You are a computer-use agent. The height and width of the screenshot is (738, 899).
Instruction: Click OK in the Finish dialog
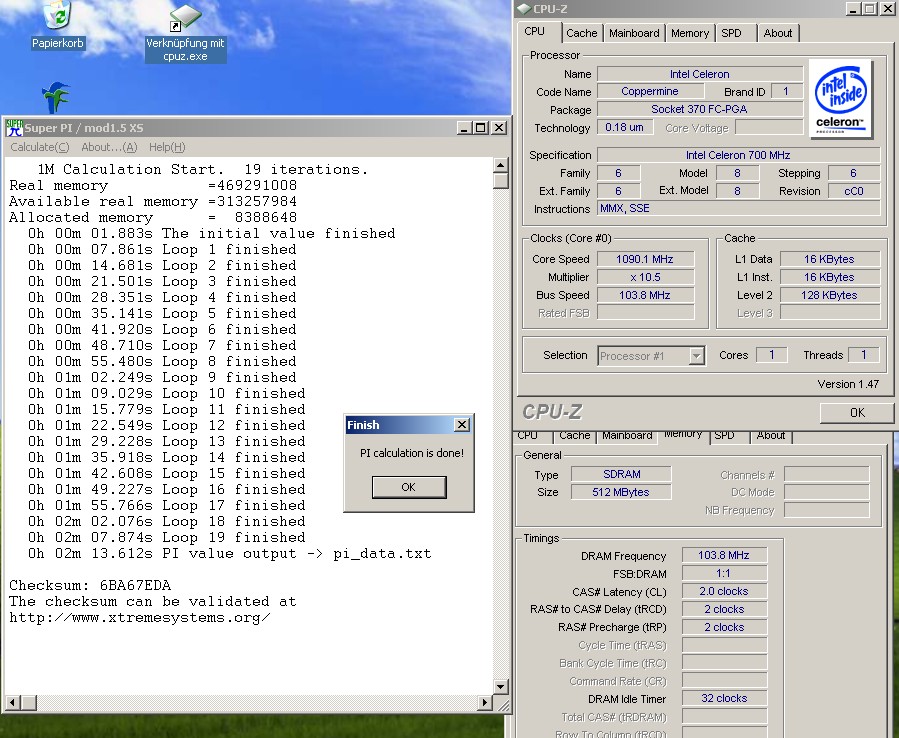(409, 487)
